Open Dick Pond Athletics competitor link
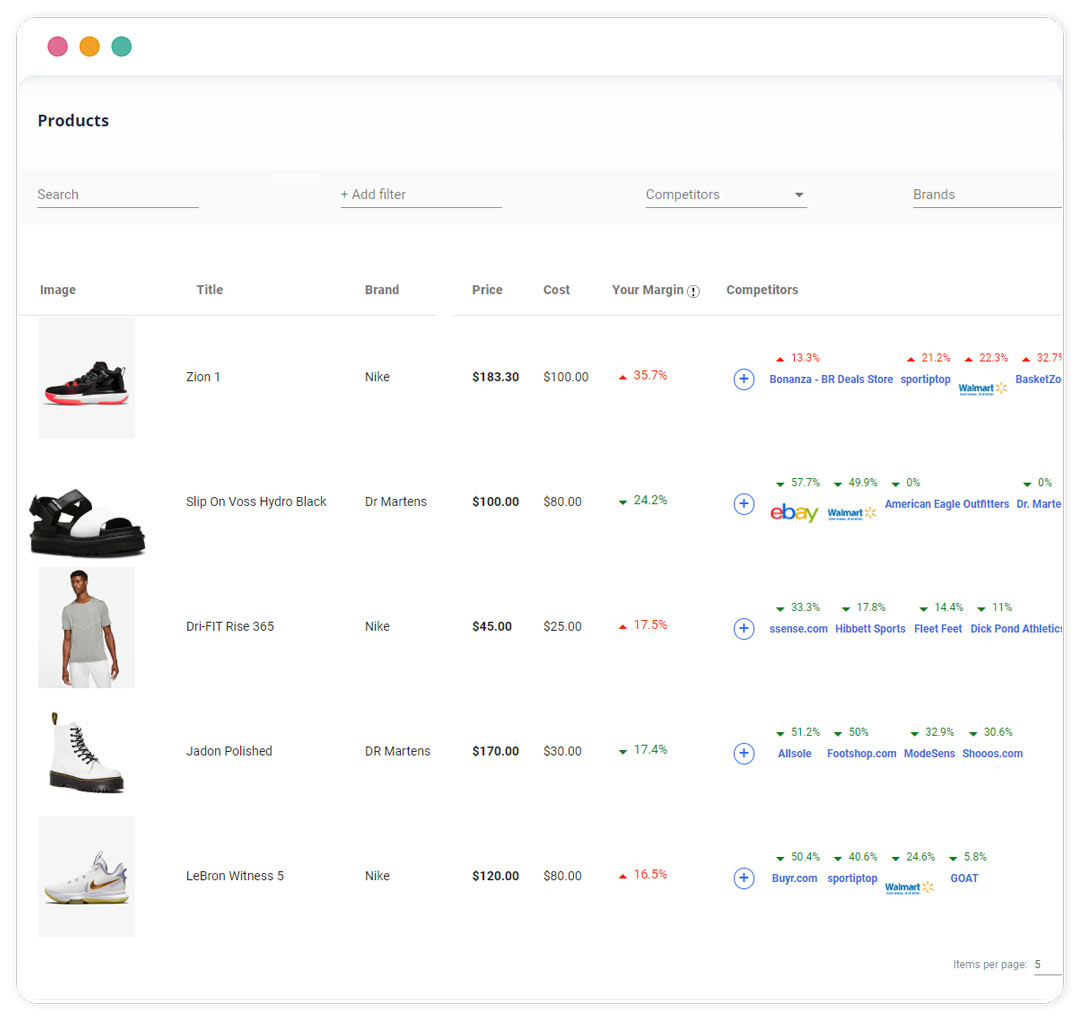The width and height of the screenshot is (1080, 1020). (x=1016, y=629)
